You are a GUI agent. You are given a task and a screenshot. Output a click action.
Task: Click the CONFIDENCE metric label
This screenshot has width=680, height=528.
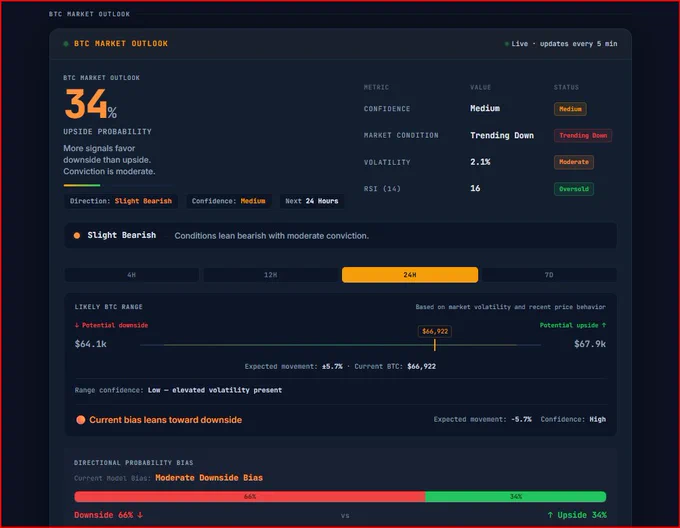[387, 109]
